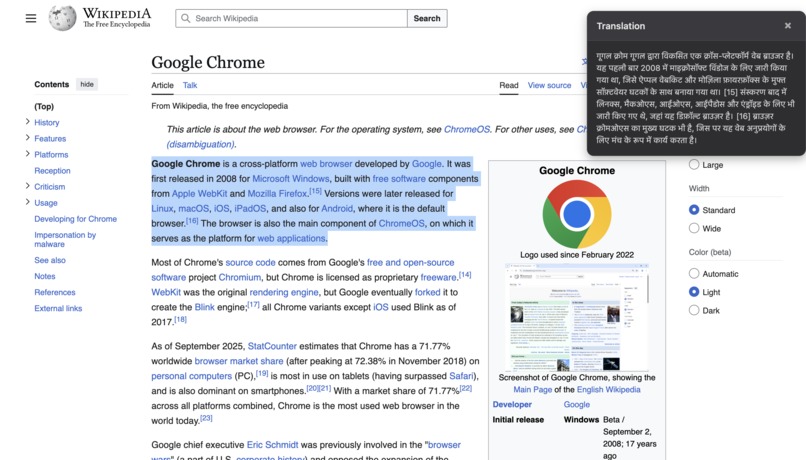Image resolution: width=806 pixels, height=460 pixels.
Task: Open the Mozilla Firefox link
Action: tap(277, 194)
